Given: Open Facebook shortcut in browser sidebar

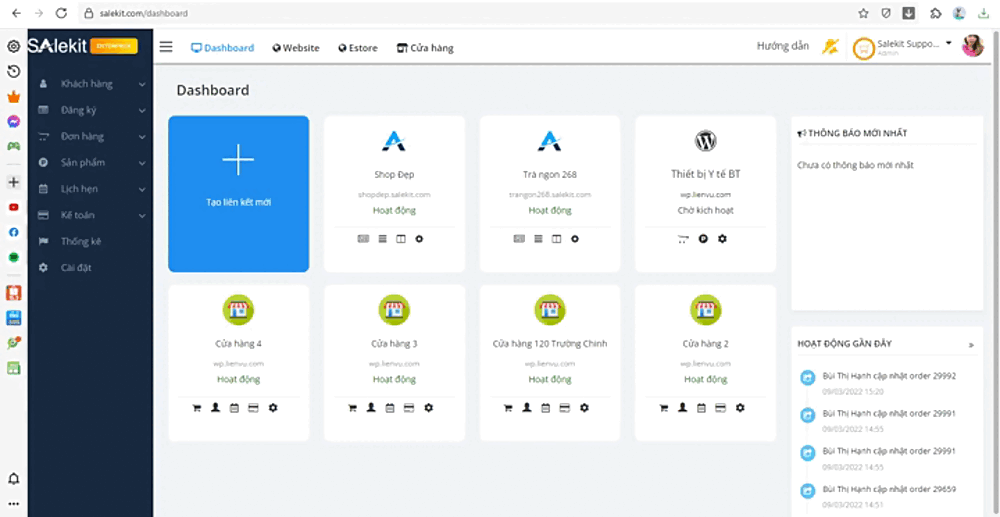Looking at the screenshot, I should 13,233.
